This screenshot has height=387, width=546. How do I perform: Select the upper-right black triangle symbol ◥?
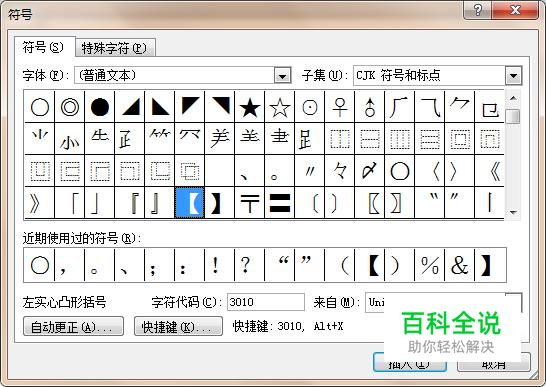pyautogui.click(x=220, y=107)
